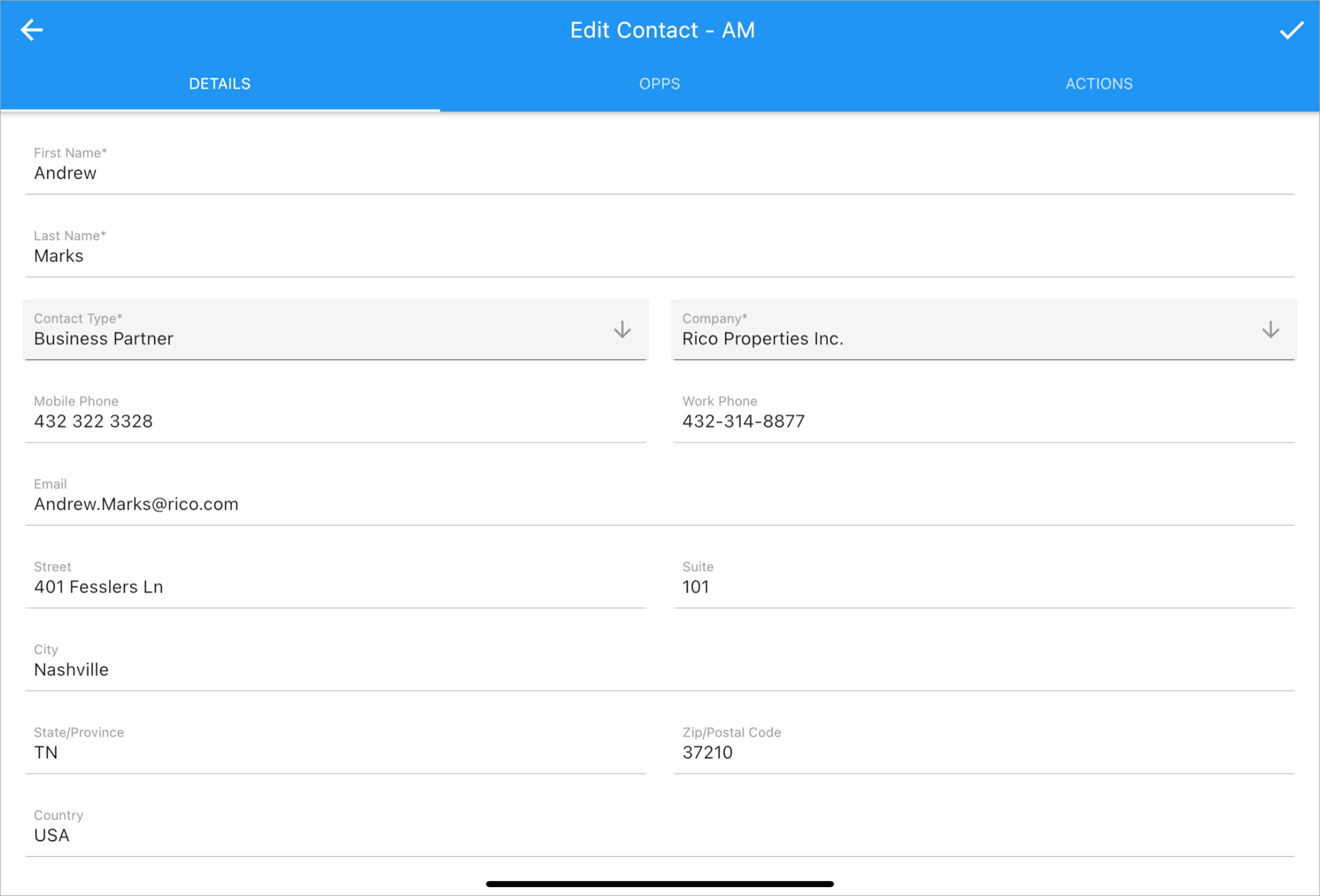Edit the Mobile Phone field
The width and height of the screenshot is (1320, 896).
[x=335, y=413]
